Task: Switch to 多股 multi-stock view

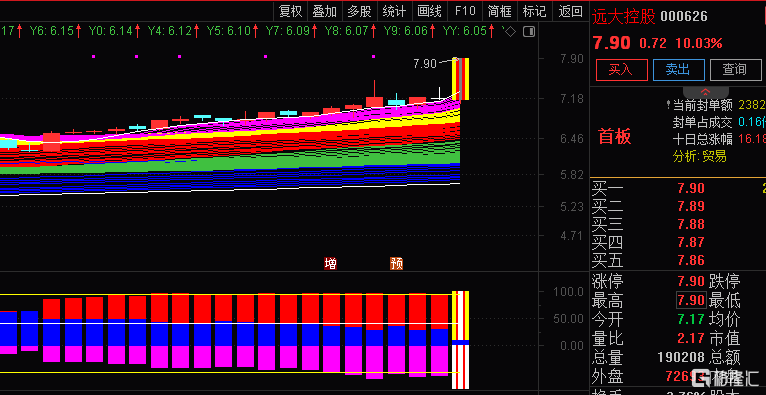Action: click(360, 11)
